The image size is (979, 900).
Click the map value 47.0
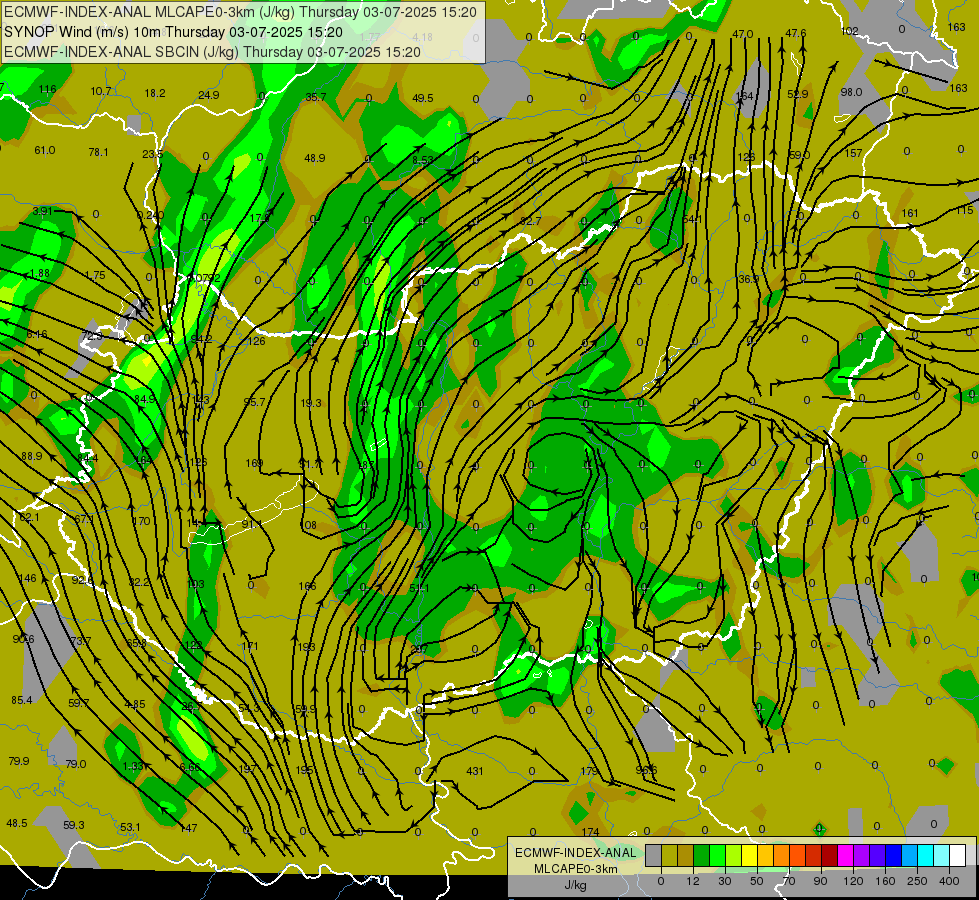742,34
